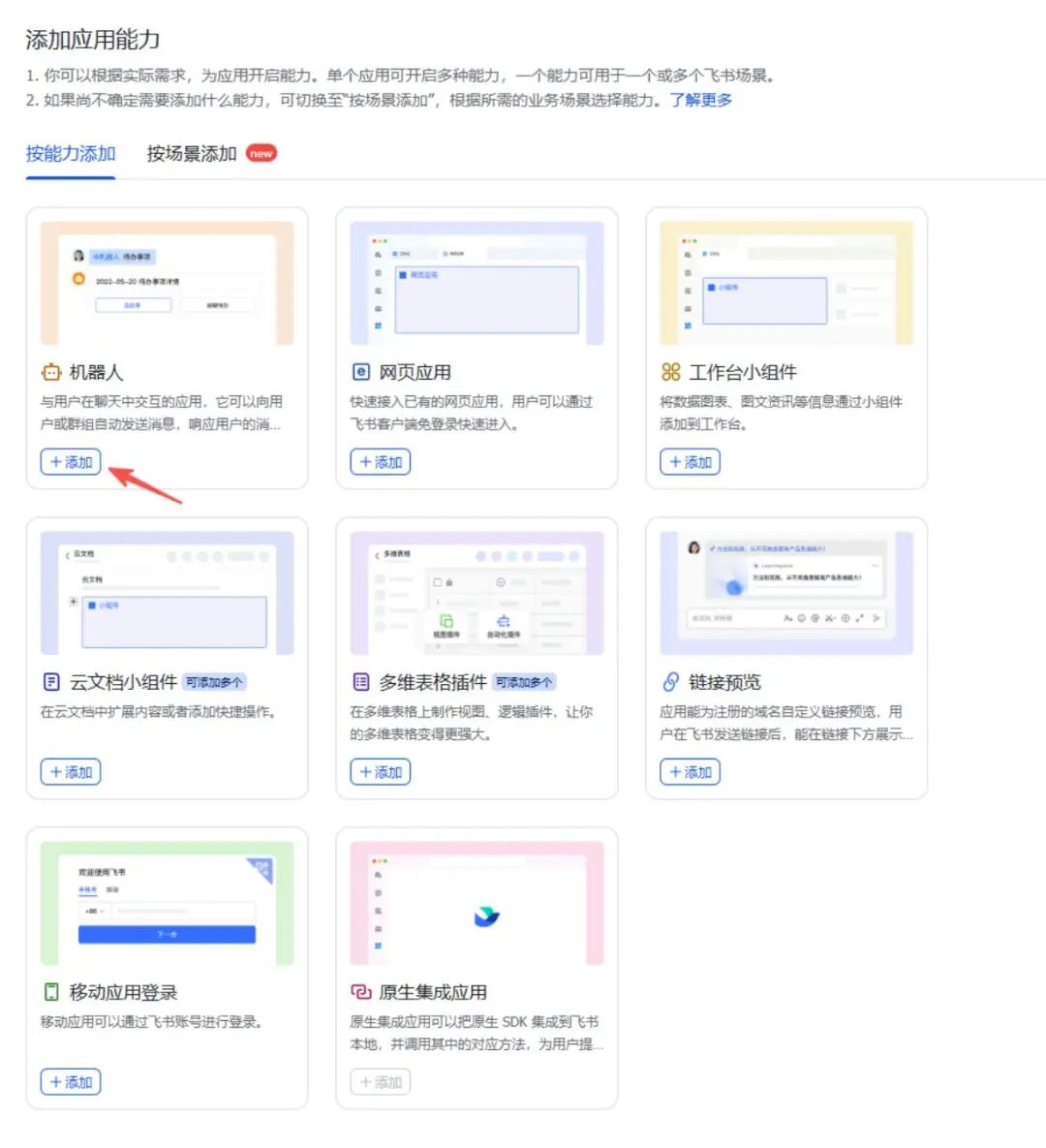Click the 机器人 card title
This screenshot has width=1046, height=1148.
pyautogui.click(x=96, y=372)
